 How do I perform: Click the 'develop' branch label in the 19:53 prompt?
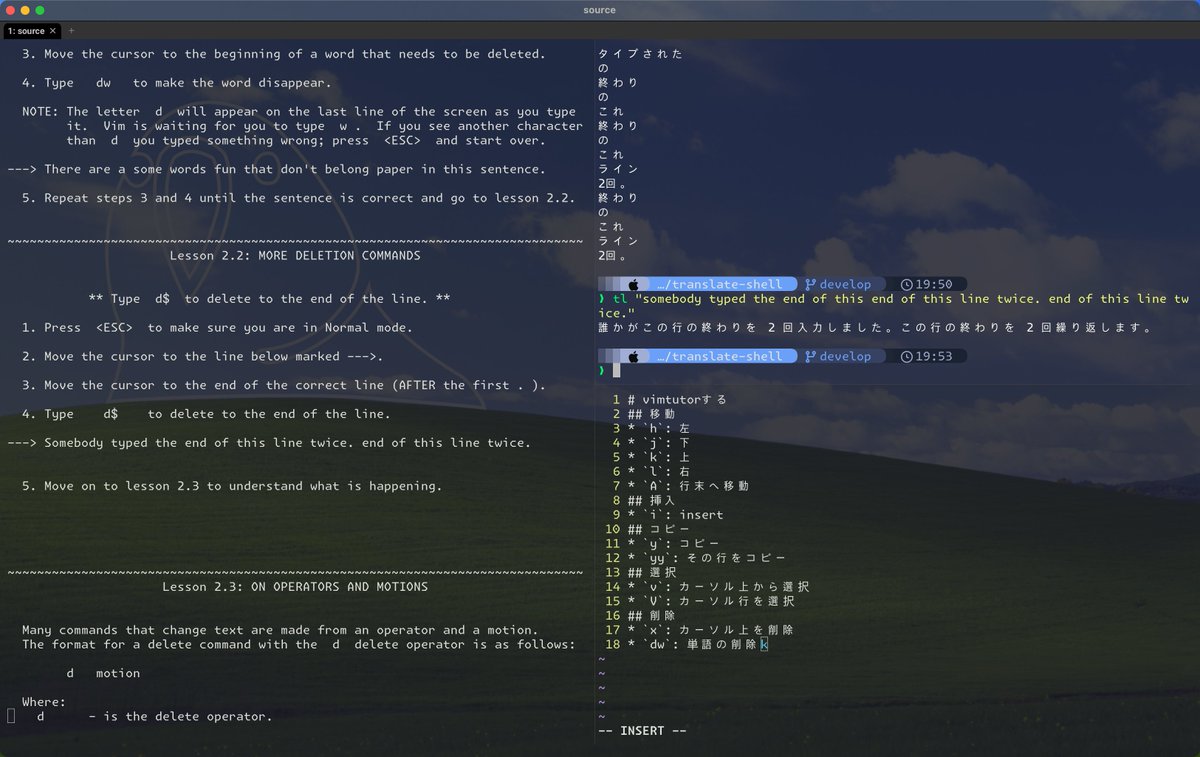click(845, 356)
